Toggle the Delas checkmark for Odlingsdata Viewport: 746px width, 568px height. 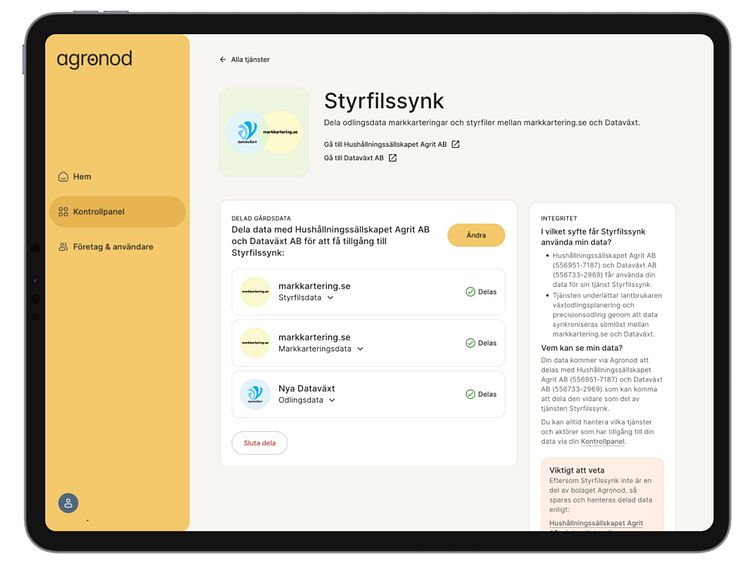(x=470, y=394)
